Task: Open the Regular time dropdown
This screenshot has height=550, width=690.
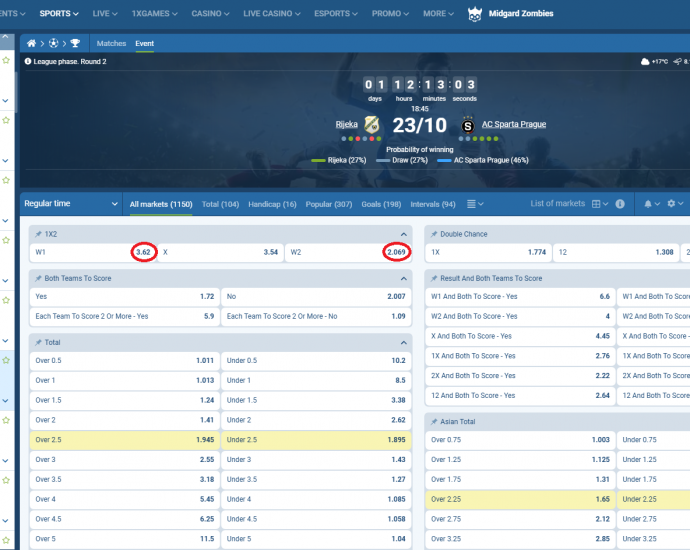Action: tap(71, 203)
